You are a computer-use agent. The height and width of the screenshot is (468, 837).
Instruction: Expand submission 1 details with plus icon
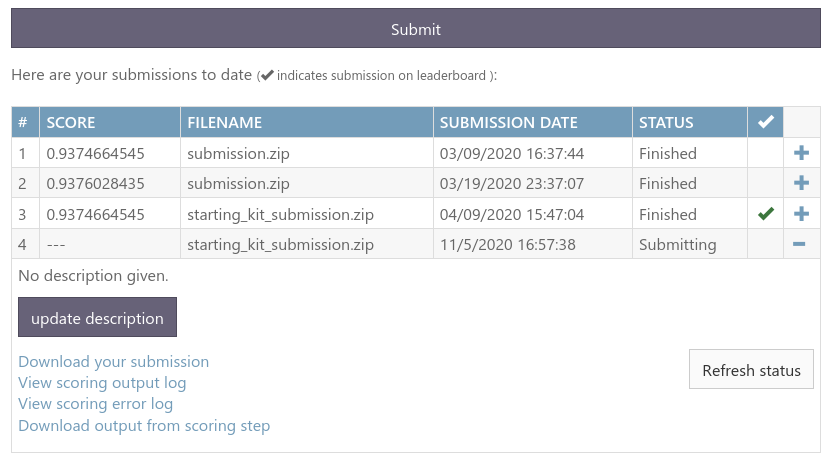pos(801,154)
